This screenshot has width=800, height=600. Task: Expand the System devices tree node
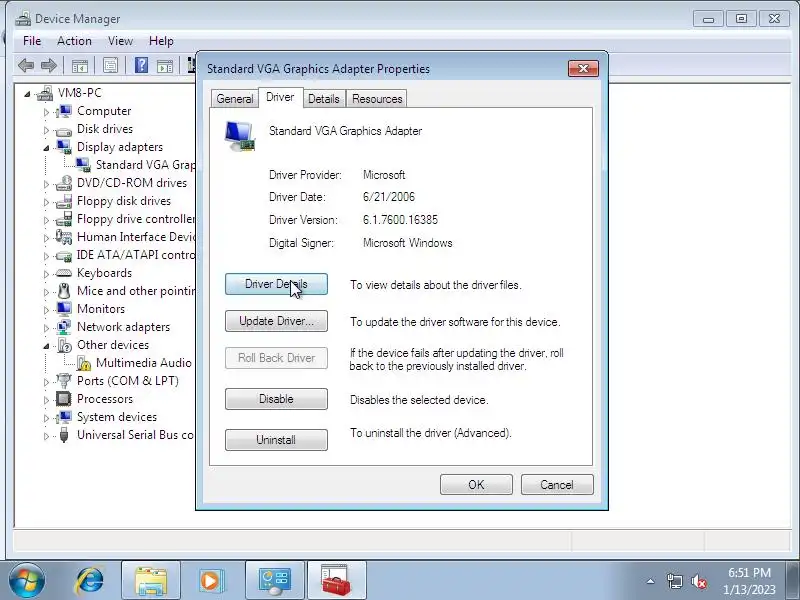[46, 418]
